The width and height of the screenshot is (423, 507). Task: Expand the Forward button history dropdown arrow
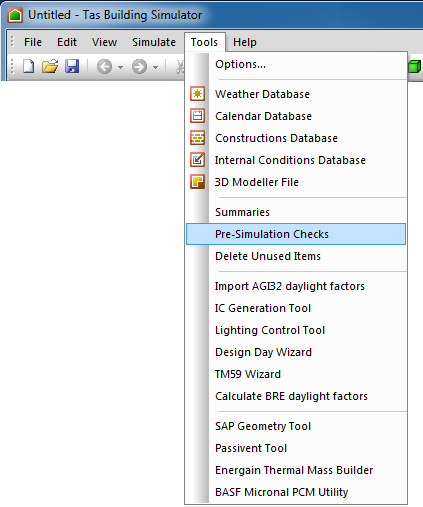coord(155,67)
